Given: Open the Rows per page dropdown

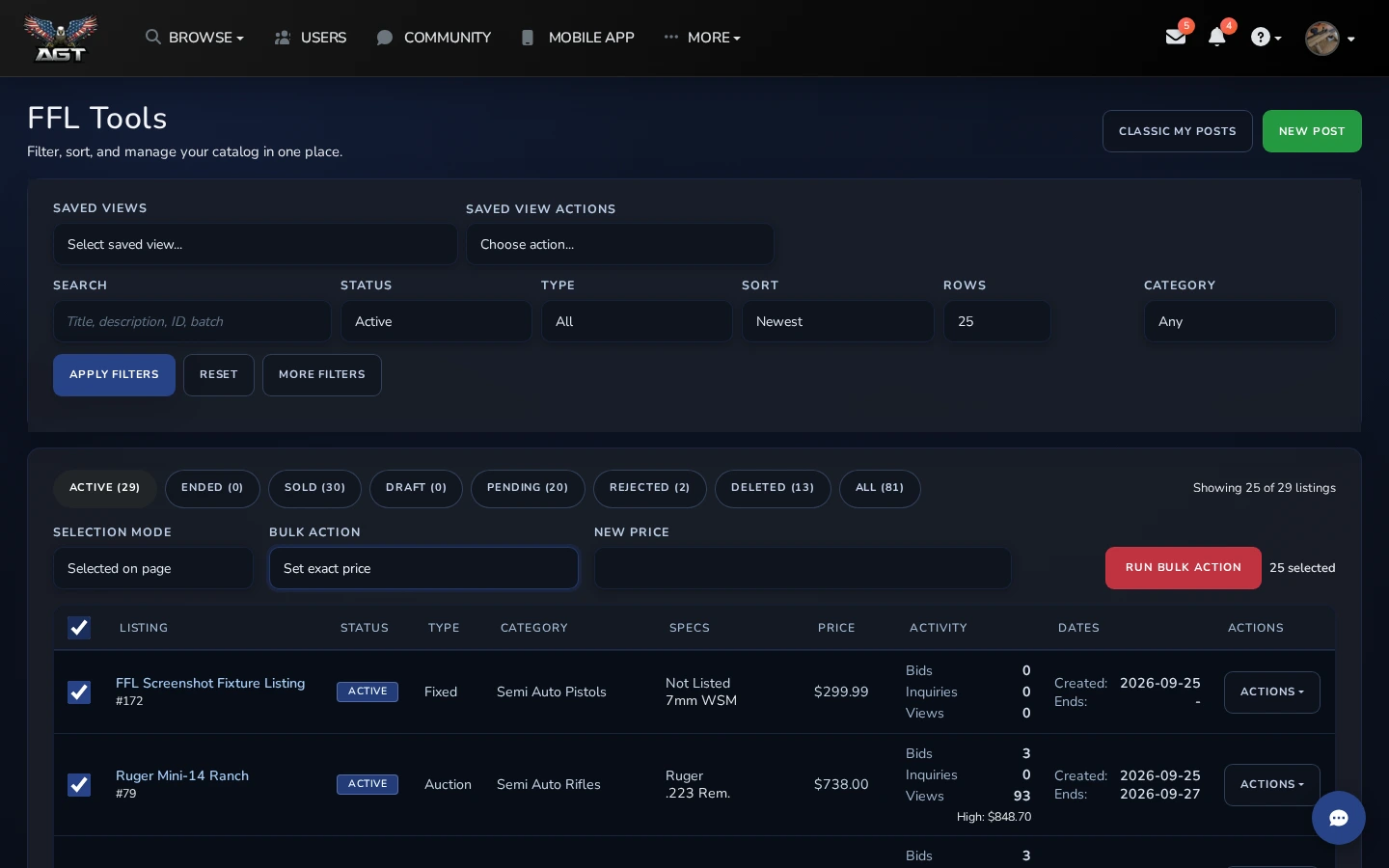Looking at the screenshot, I should point(997,321).
